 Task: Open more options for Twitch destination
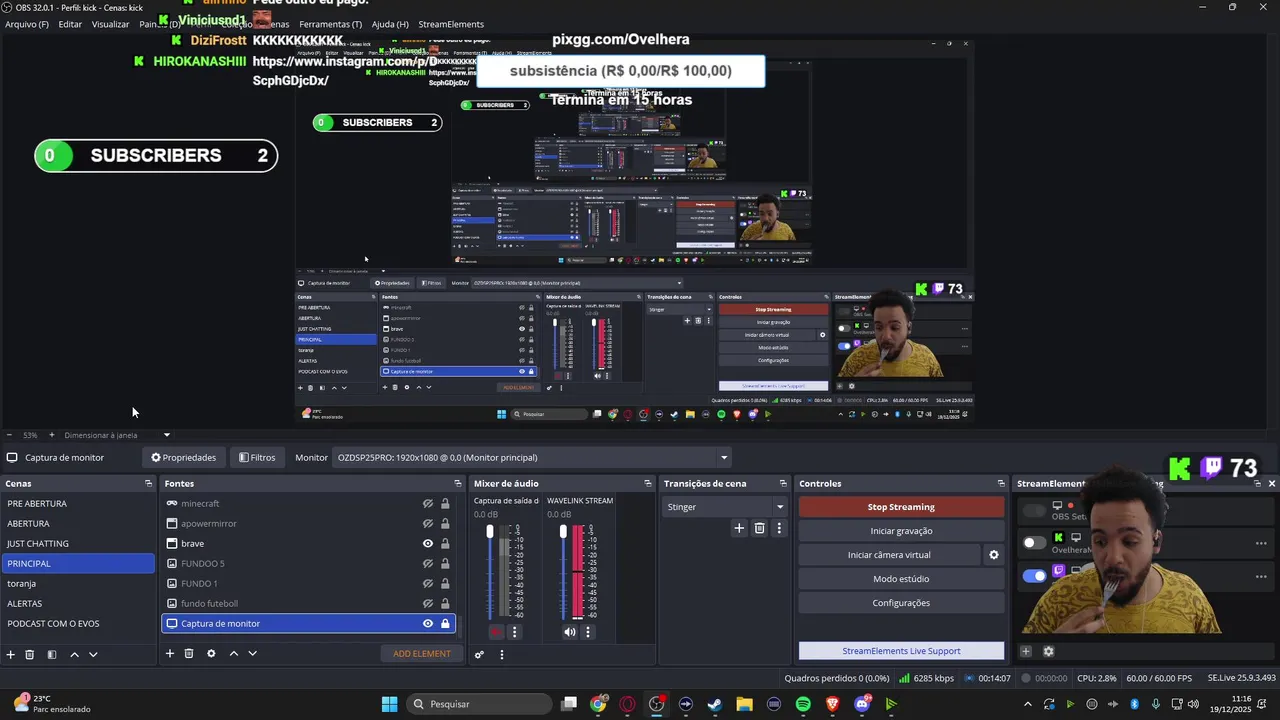pos(1261,575)
